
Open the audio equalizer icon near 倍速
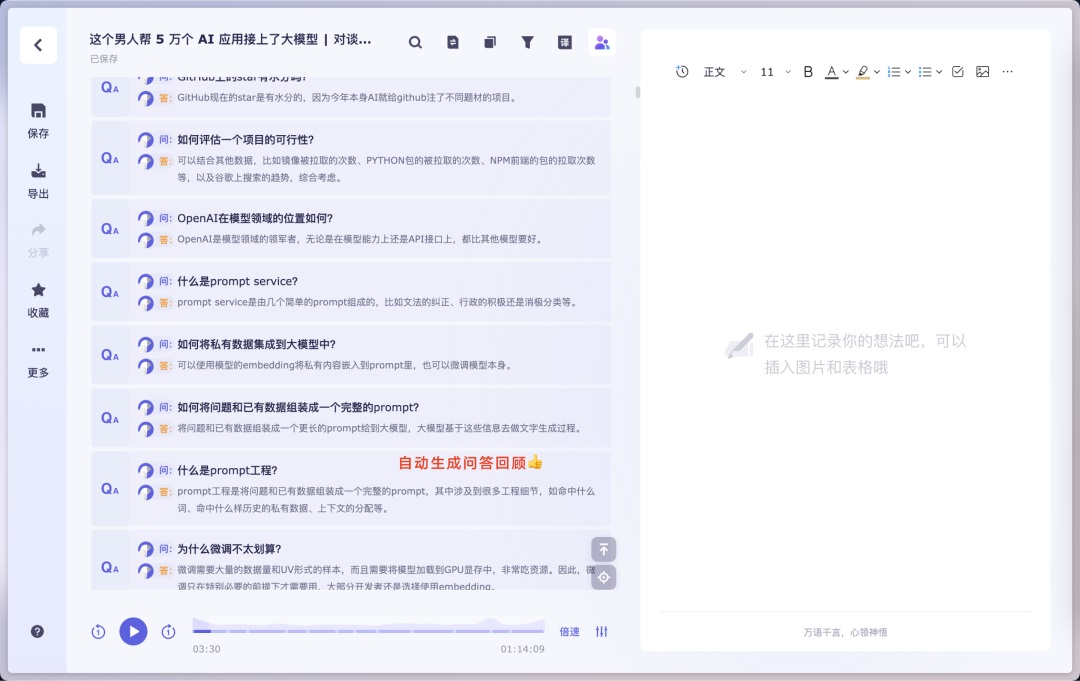click(x=600, y=632)
